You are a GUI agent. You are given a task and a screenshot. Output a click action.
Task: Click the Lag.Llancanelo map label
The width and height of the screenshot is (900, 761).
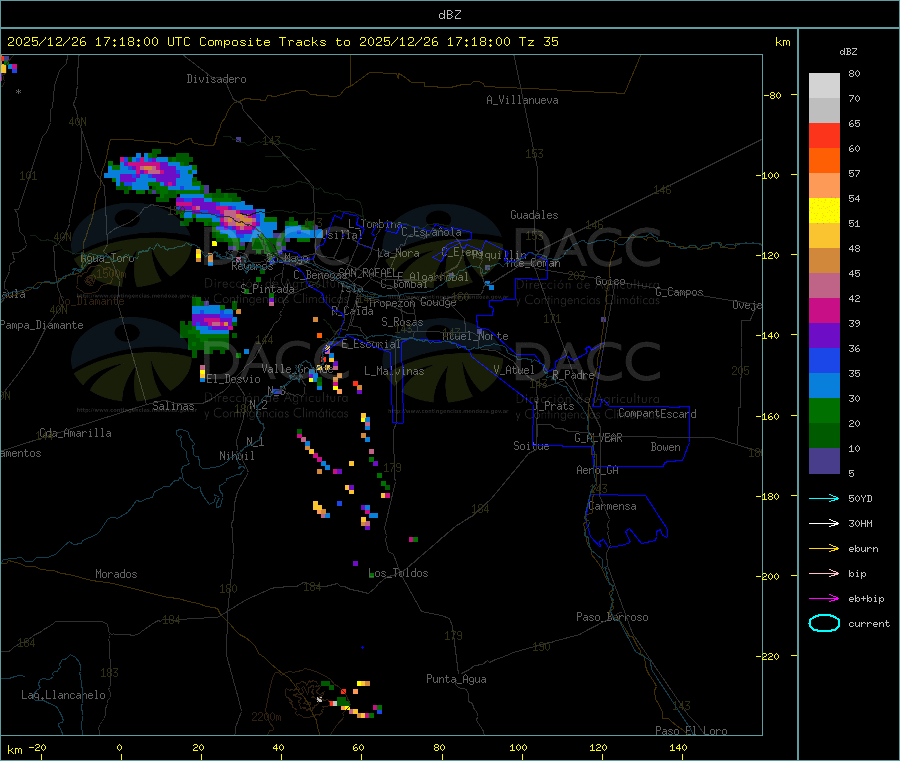(63, 695)
